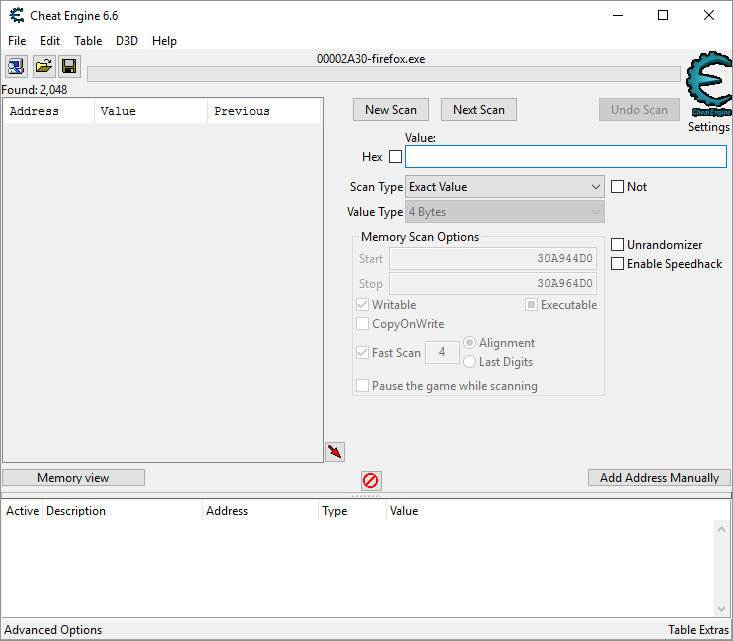This screenshot has width=733, height=641.
Task: Open Memory view
Action: pos(73,478)
